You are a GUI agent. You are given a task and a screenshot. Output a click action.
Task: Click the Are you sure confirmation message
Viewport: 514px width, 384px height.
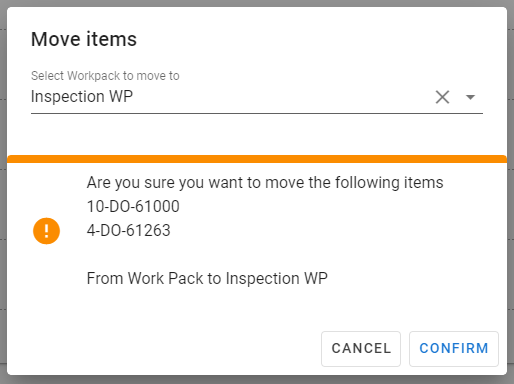[x=265, y=183]
